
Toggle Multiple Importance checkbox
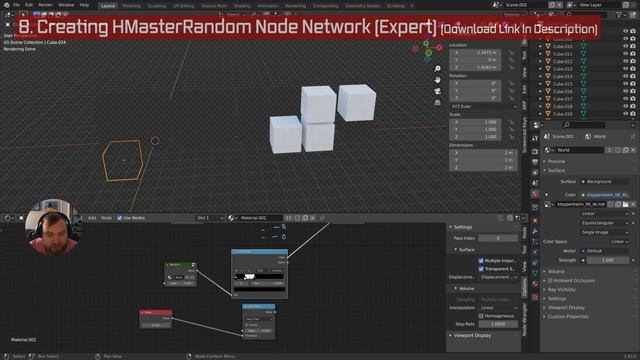tap(481, 260)
